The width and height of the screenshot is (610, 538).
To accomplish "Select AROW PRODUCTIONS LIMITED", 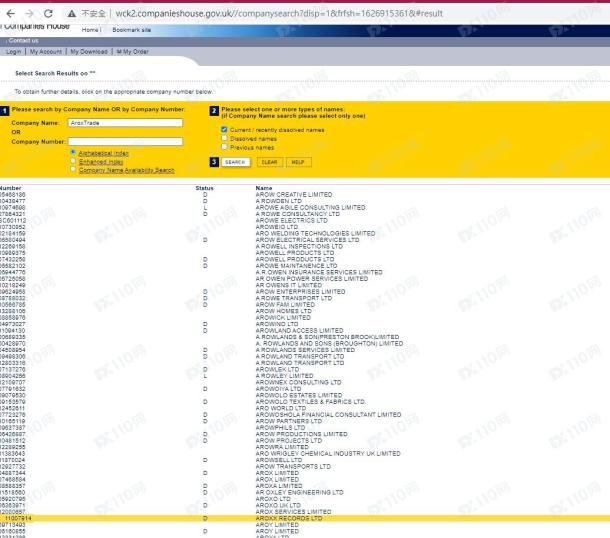I will click(x=301, y=434).
